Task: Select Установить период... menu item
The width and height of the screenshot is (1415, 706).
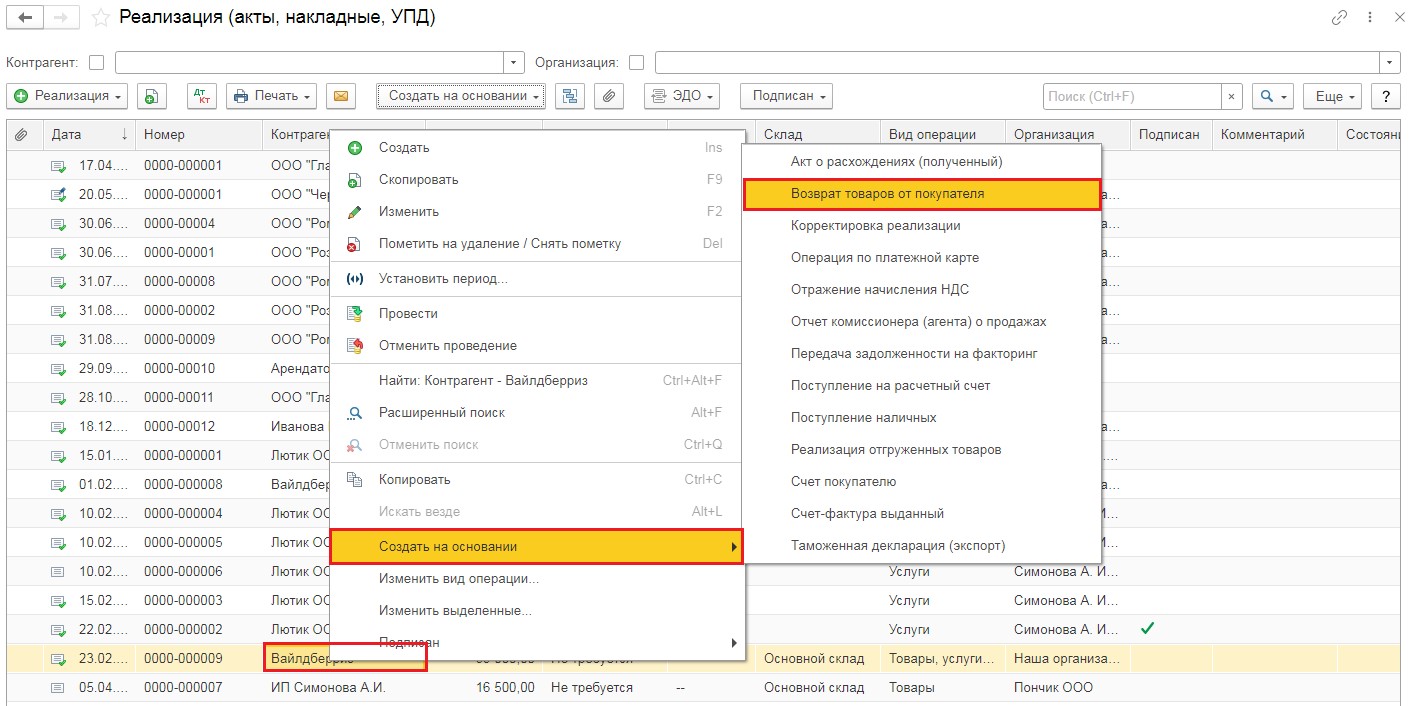Action: (x=537, y=279)
